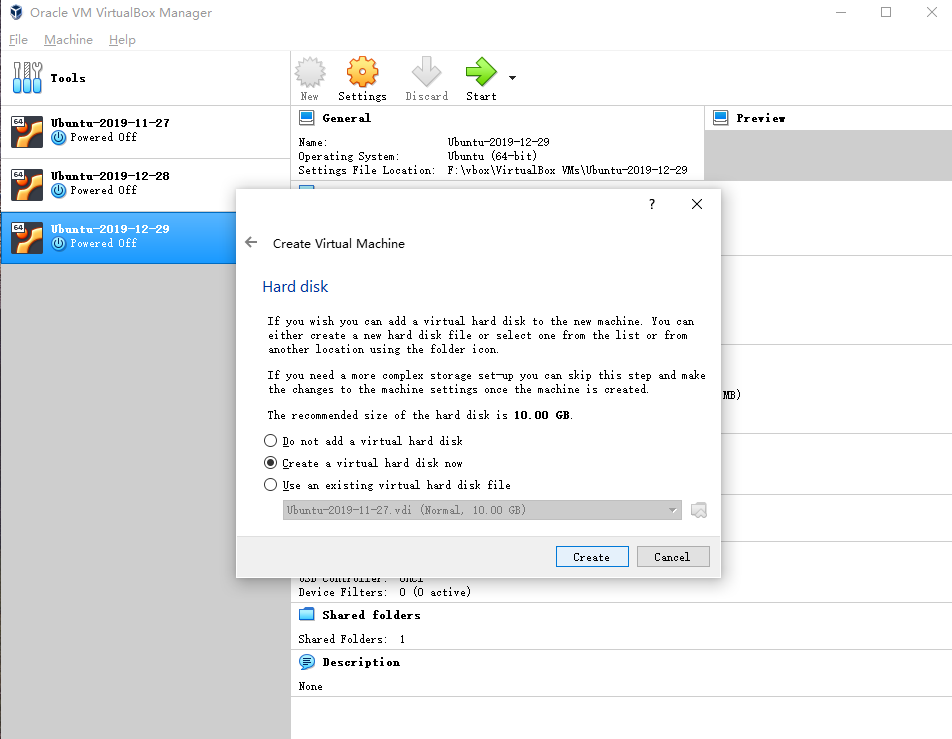Select the Ubuntu-2019-12-29 virtual machine
The width and height of the screenshot is (952, 739).
118,237
